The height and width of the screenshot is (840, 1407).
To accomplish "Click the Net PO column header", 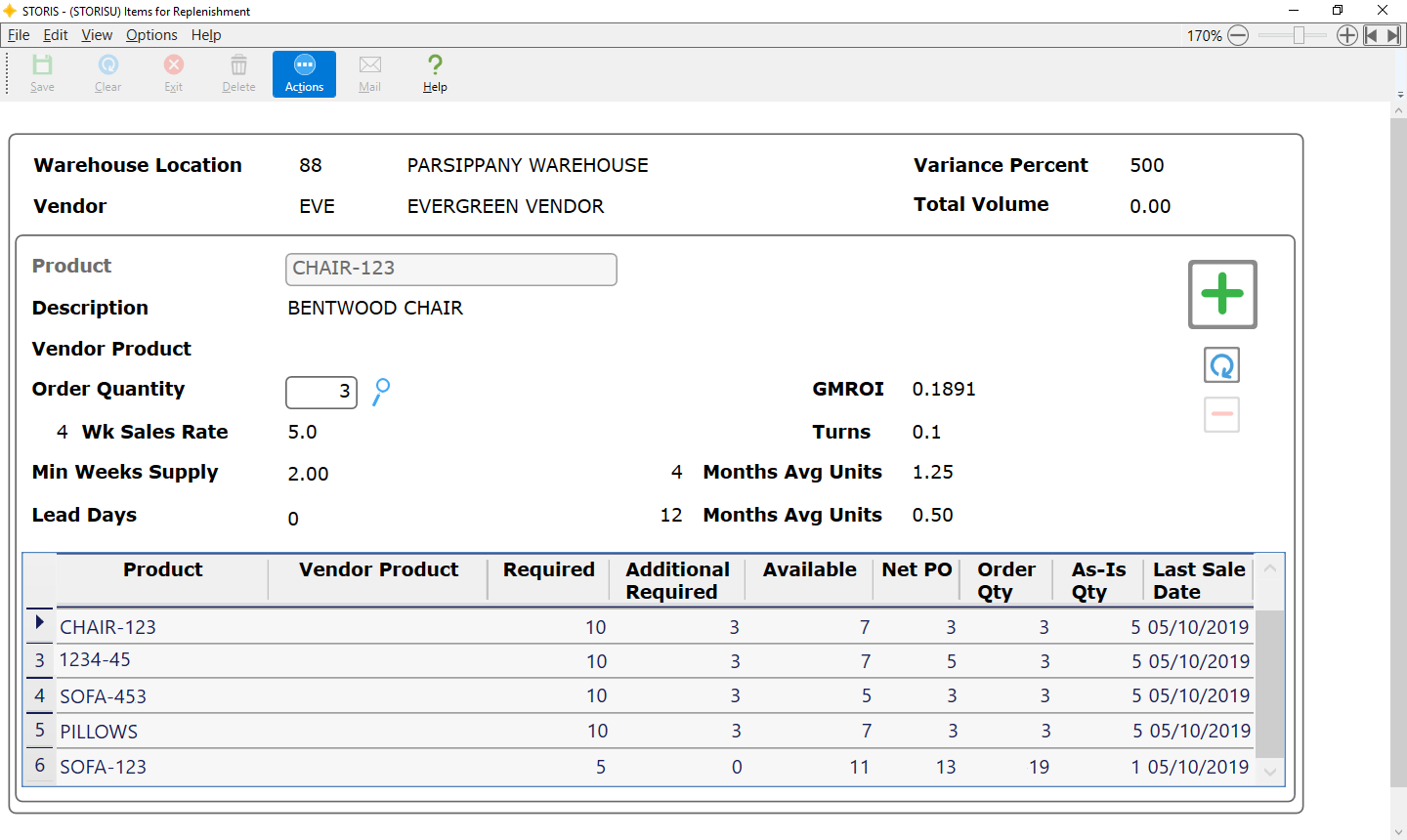I will click(917, 580).
